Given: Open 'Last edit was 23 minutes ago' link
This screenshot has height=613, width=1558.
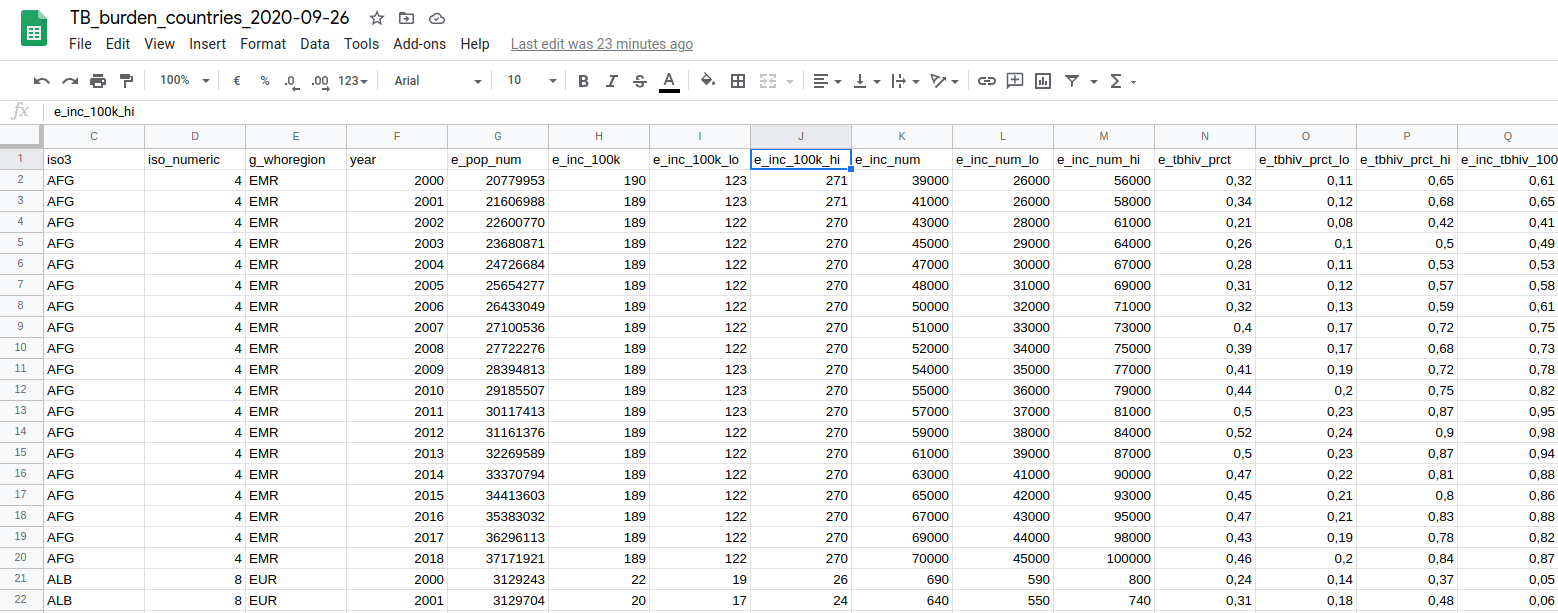Looking at the screenshot, I should coord(602,44).
